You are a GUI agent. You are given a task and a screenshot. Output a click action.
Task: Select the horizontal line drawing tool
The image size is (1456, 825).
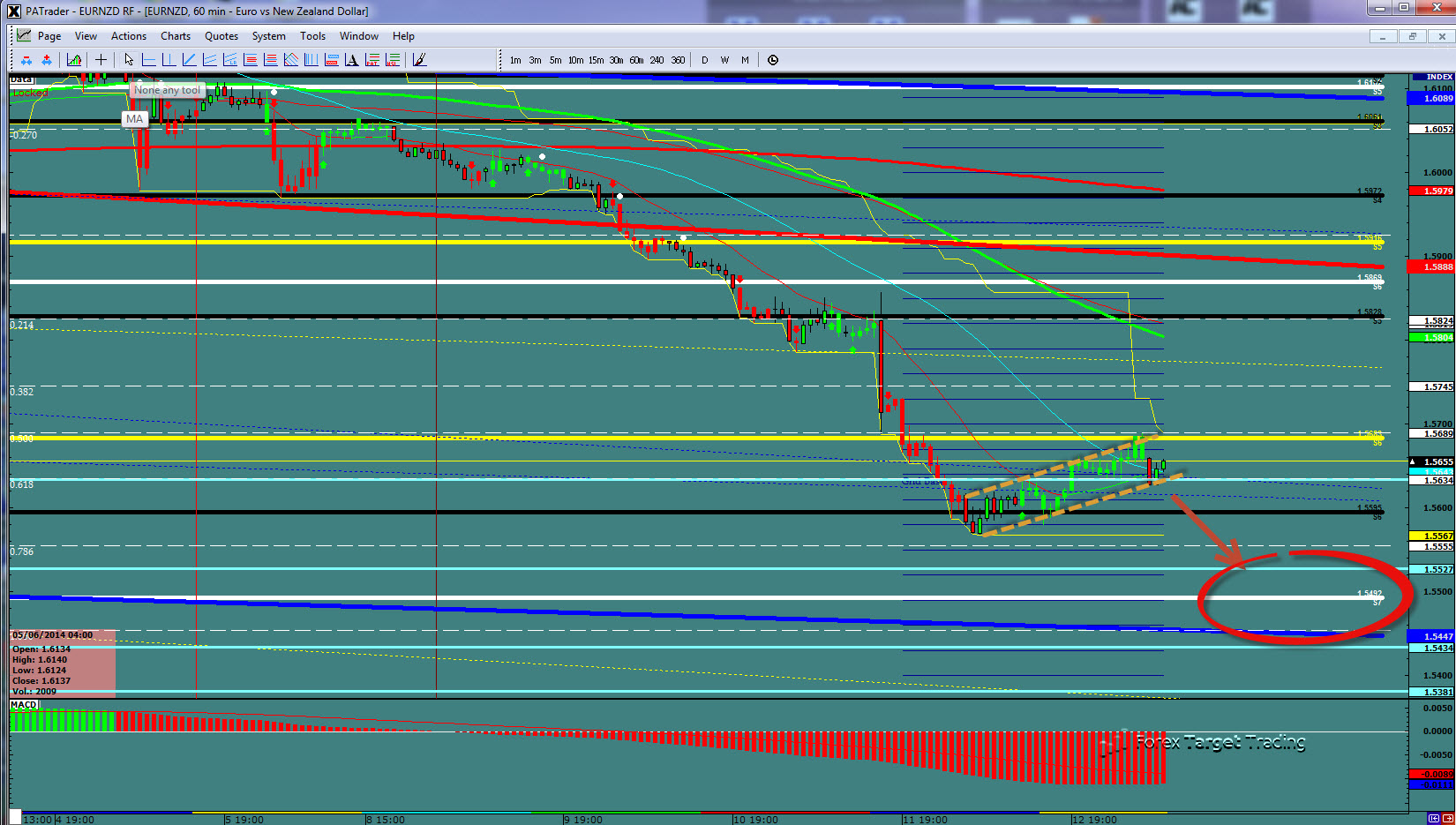click(148, 60)
